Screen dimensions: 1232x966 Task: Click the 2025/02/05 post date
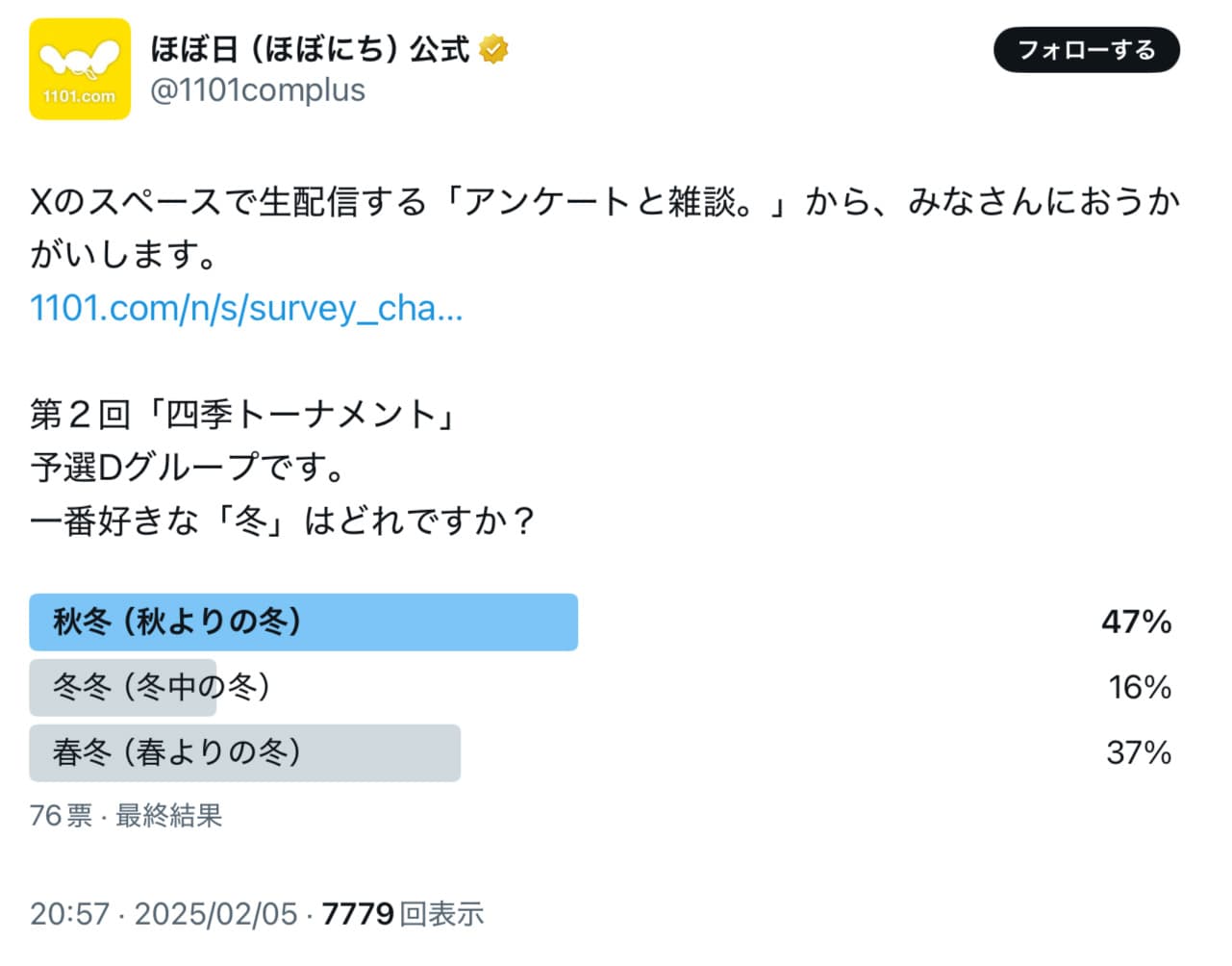[x=215, y=913]
